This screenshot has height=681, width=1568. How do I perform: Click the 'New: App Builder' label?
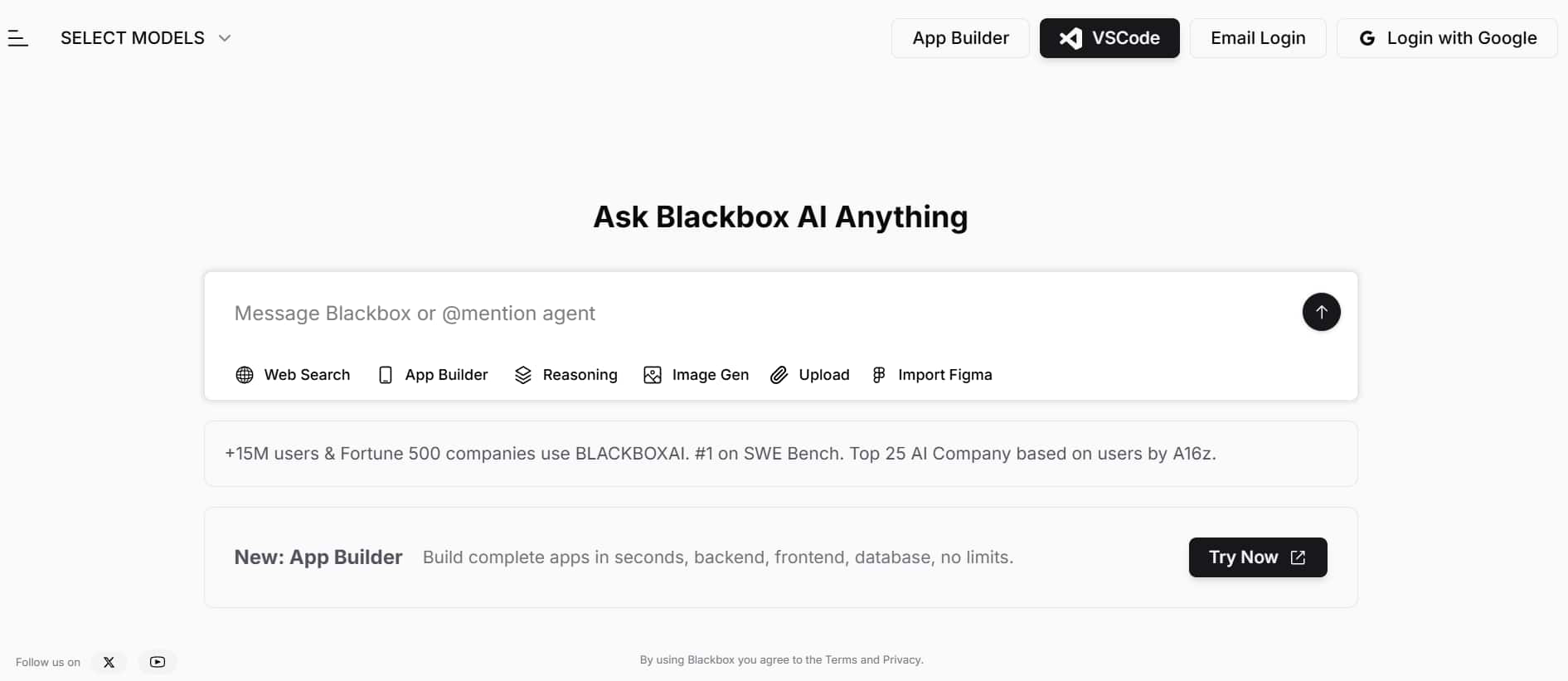[318, 557]
